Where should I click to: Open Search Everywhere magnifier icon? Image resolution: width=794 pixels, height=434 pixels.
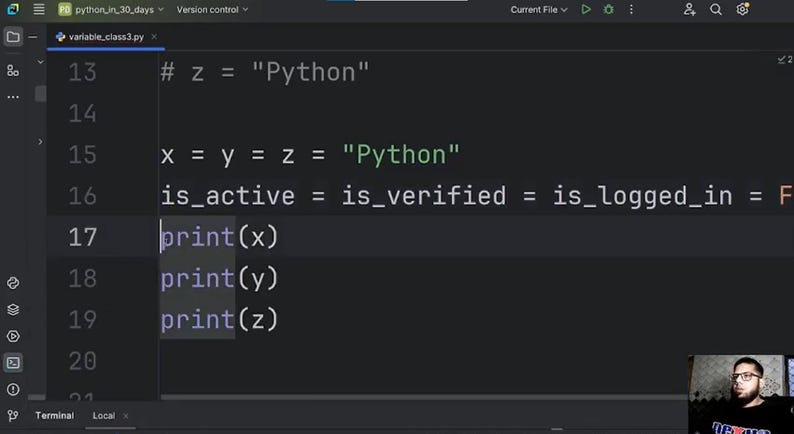716,10
